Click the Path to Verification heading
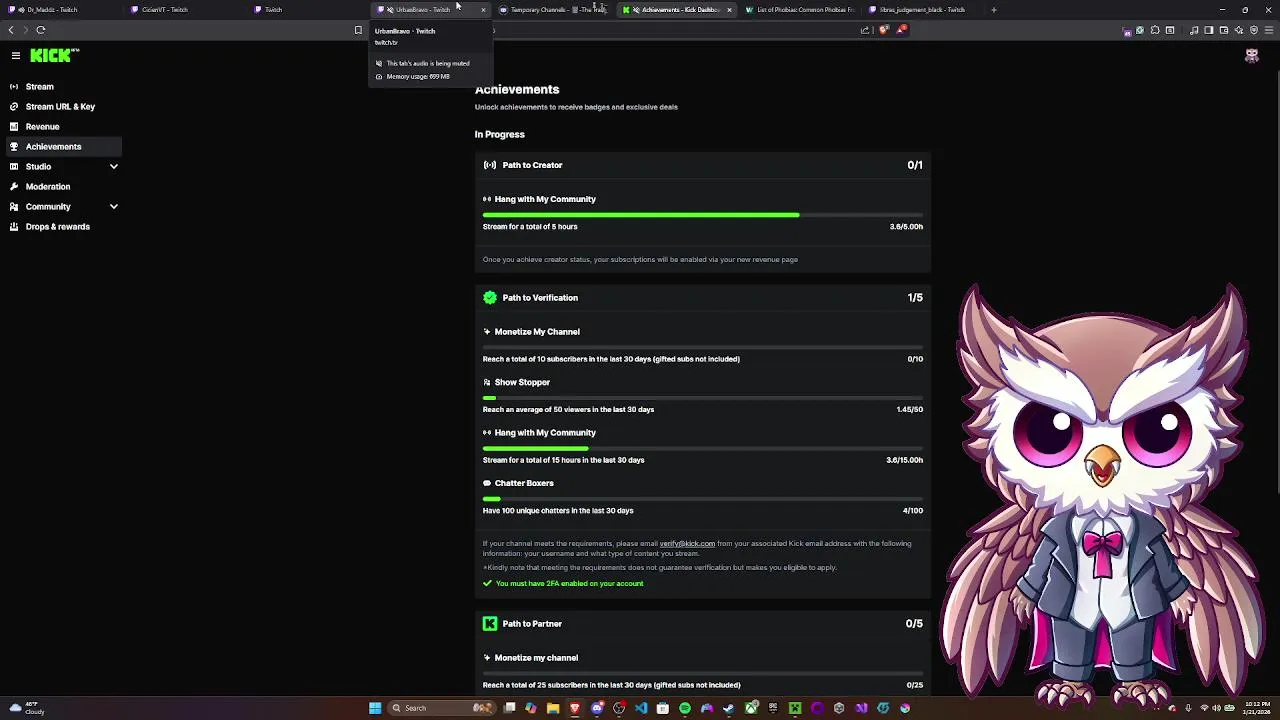Screen dimensions: 1280x720 point(540,298)
